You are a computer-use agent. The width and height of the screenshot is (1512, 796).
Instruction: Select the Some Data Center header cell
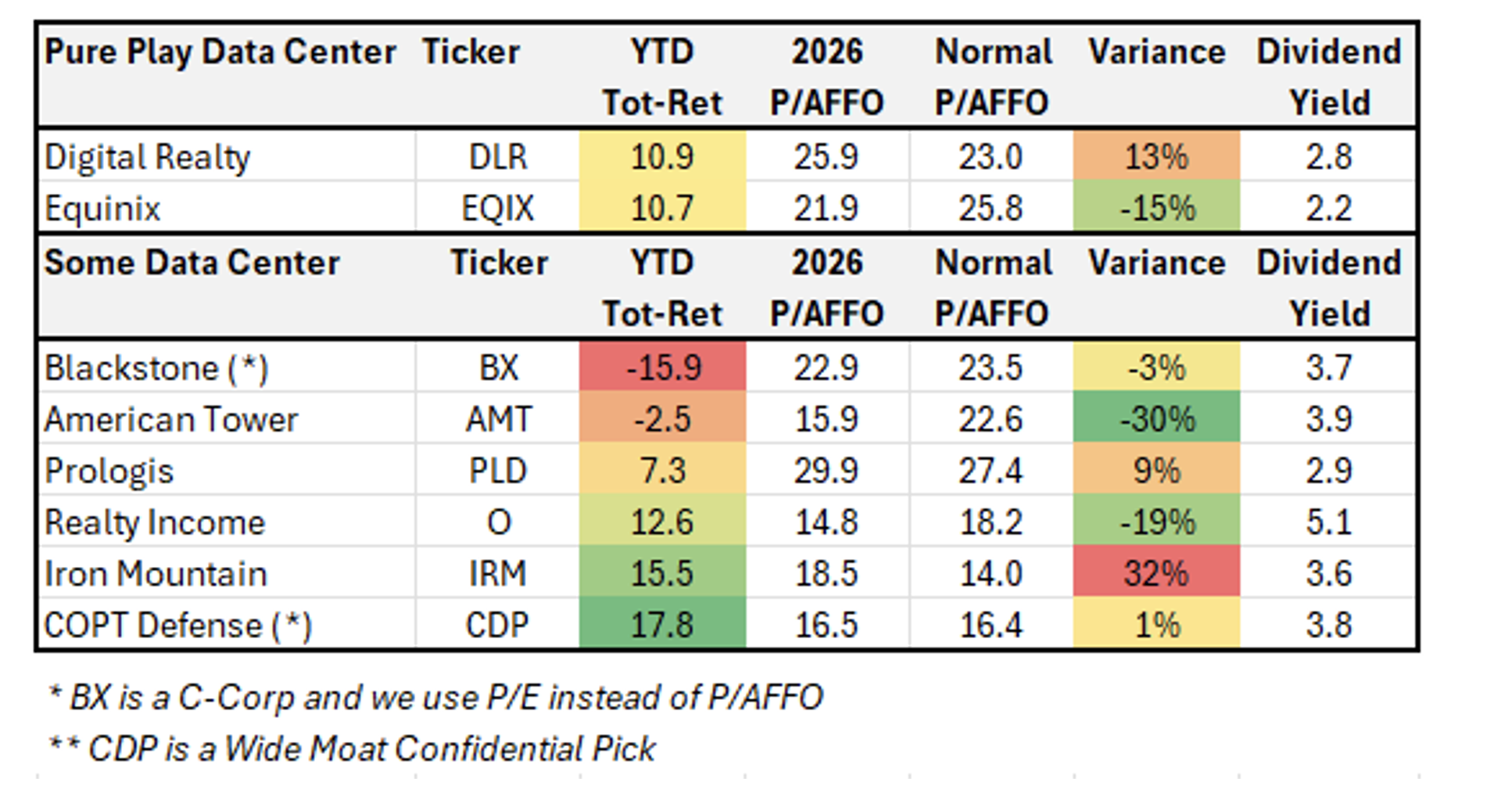(192, 263)
